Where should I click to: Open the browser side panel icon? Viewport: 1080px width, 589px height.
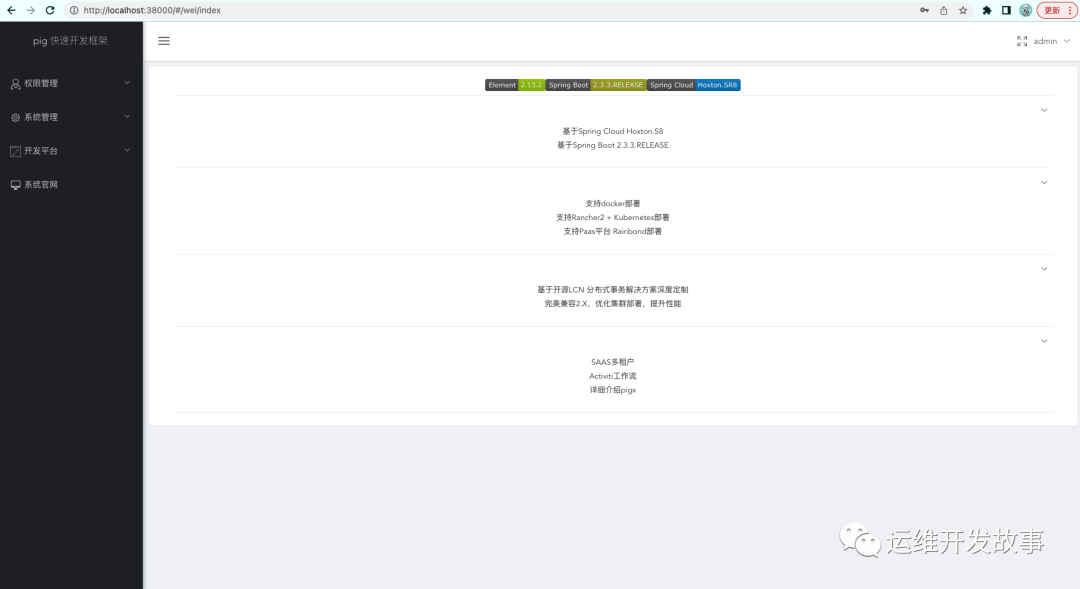point(1006,10)
